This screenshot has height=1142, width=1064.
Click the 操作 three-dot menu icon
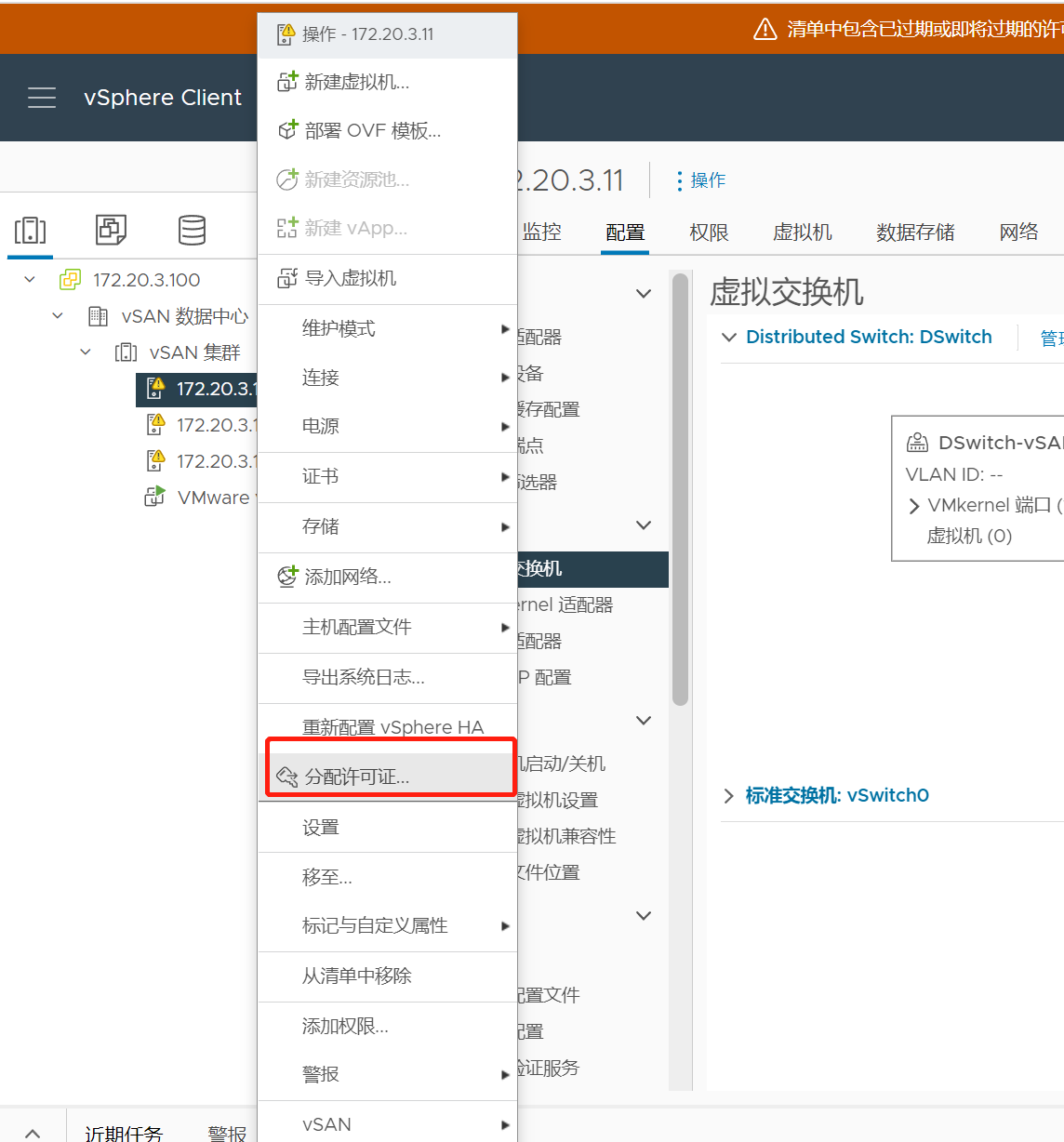click(x=680, y=180)
